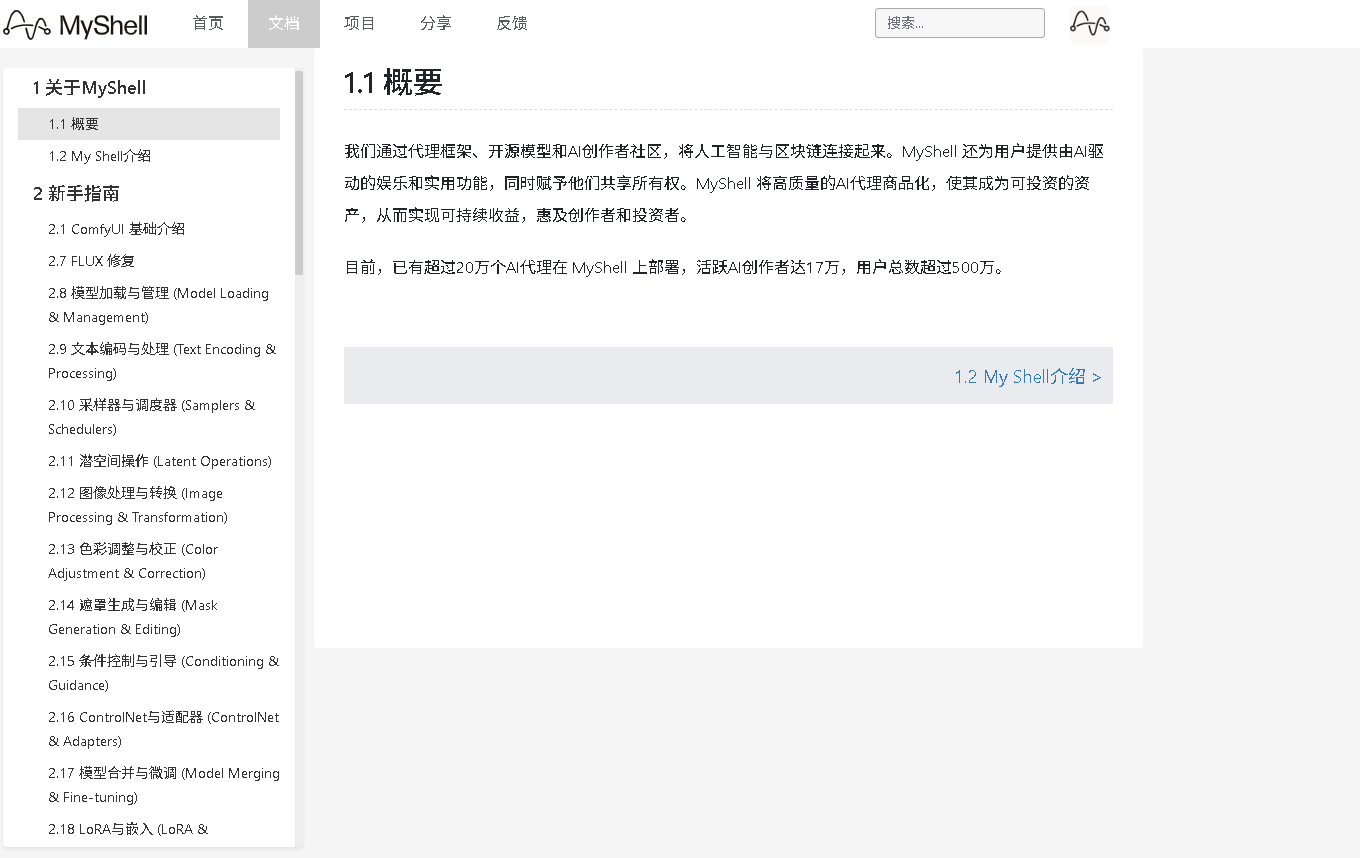Open the 项目 nav item
Viewport: 1360px width, 858px height.
coord(360,23)
